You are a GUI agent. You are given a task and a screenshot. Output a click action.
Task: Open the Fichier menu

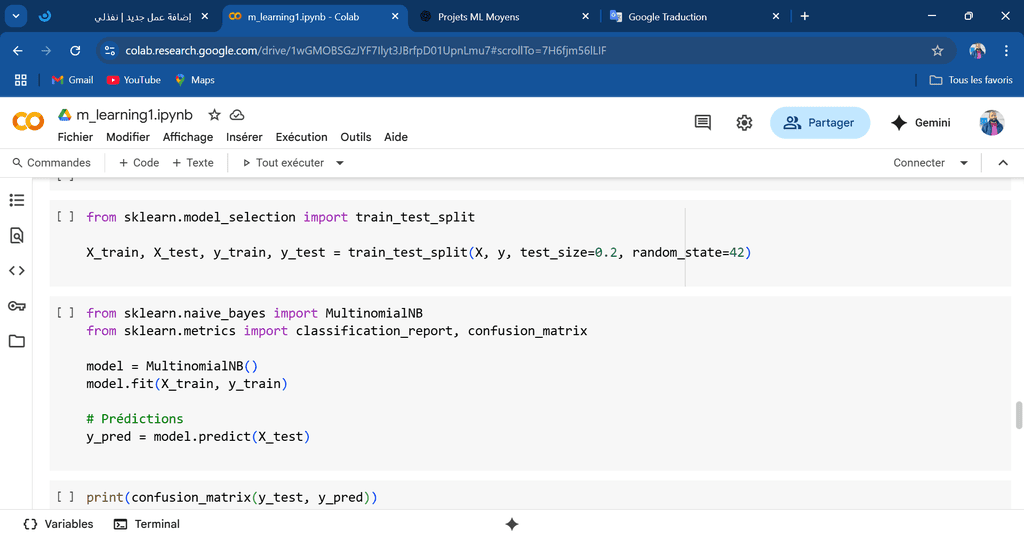click(75, 137)
